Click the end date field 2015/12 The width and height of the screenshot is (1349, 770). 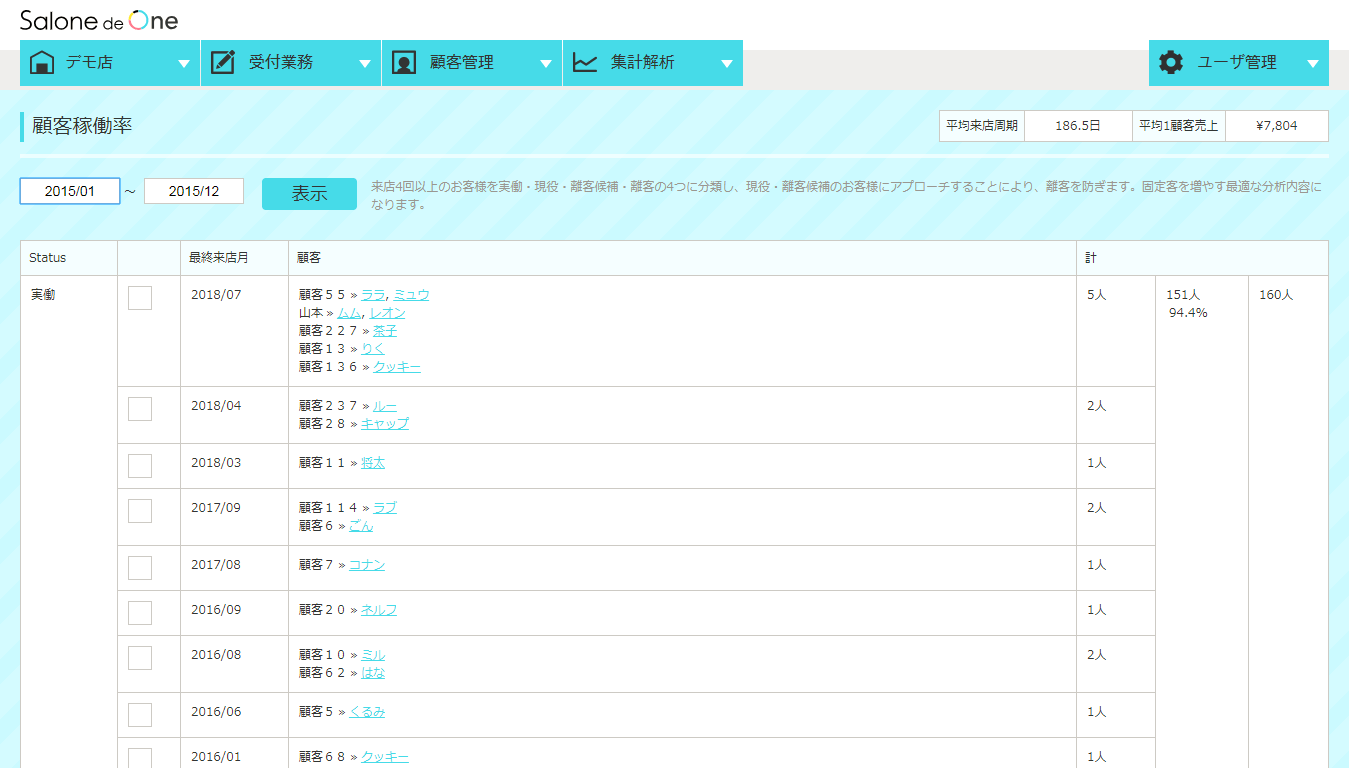(x=194, y=191)
